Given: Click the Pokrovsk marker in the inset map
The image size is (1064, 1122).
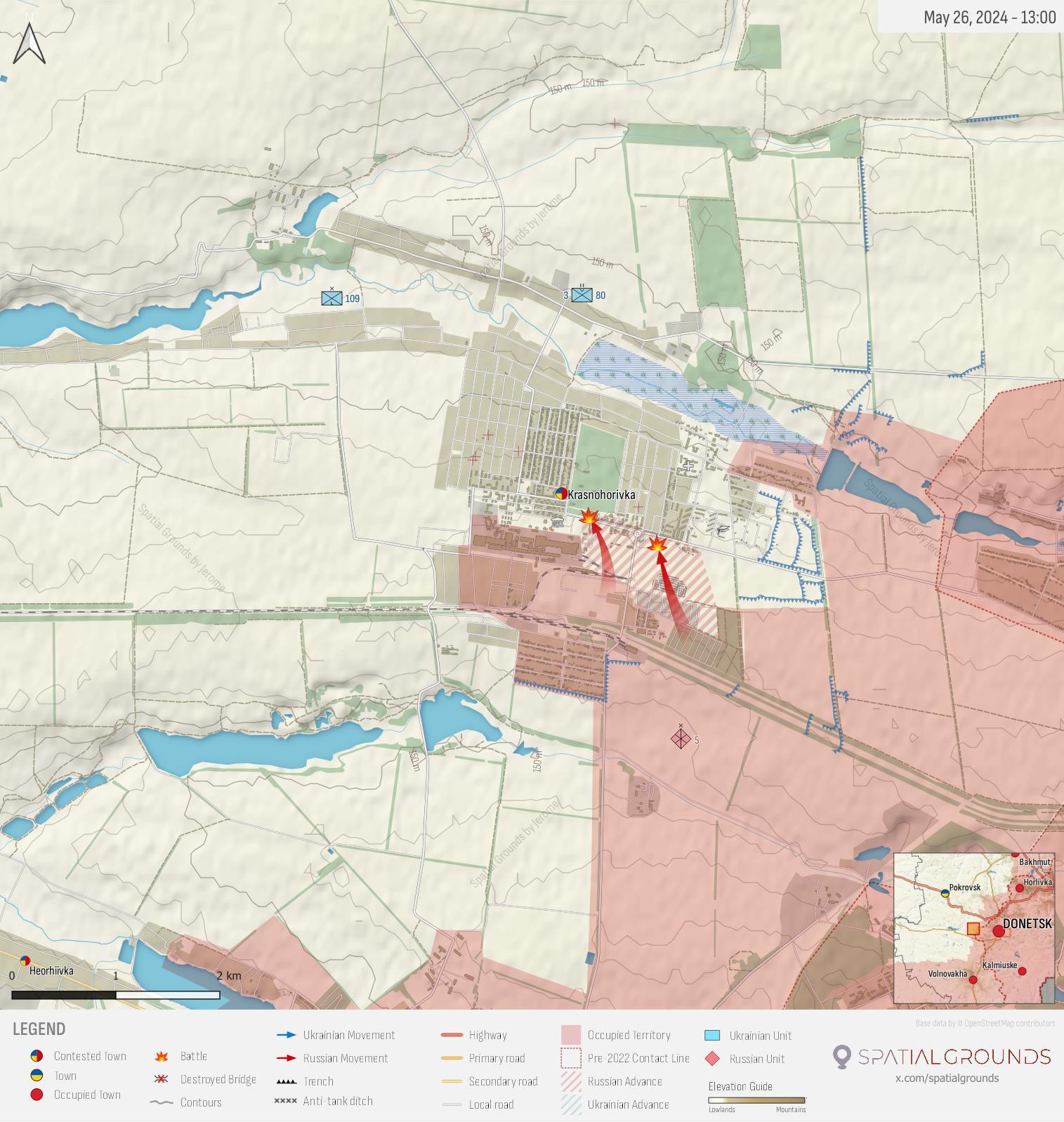Looking at the screenshot, I should (945, 894).
